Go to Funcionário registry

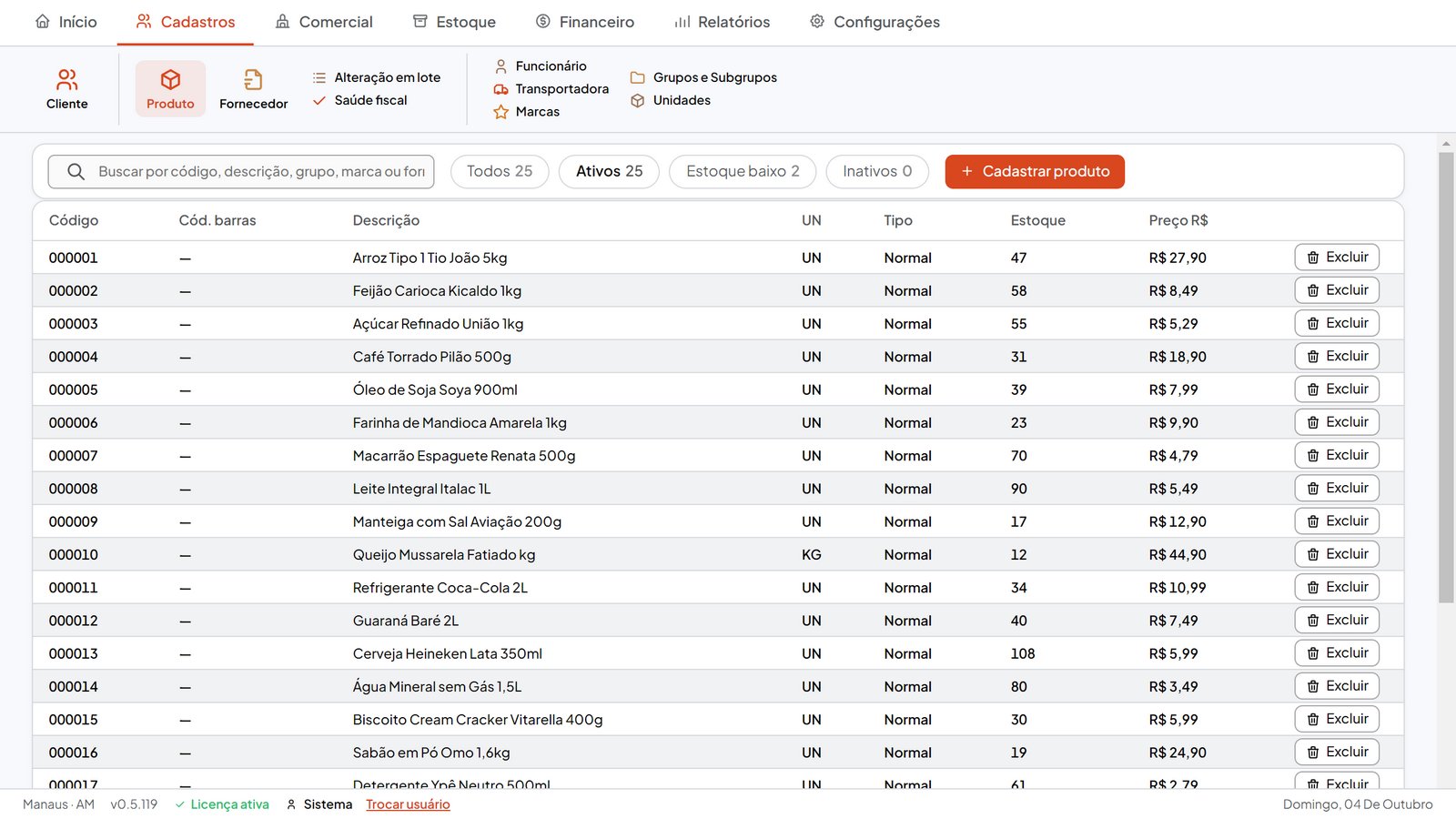pos(541,66)
